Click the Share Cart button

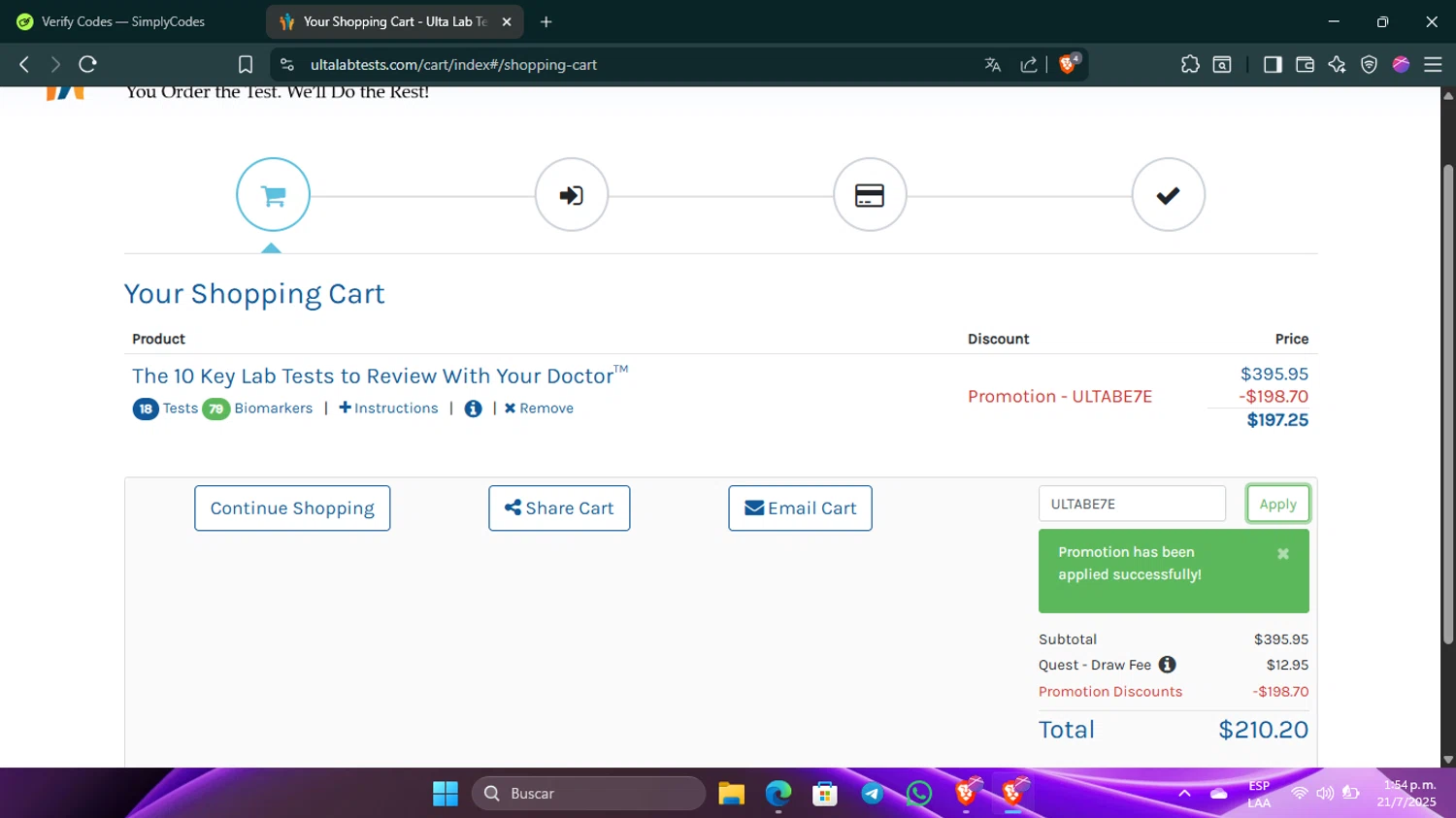coord(559,508)
